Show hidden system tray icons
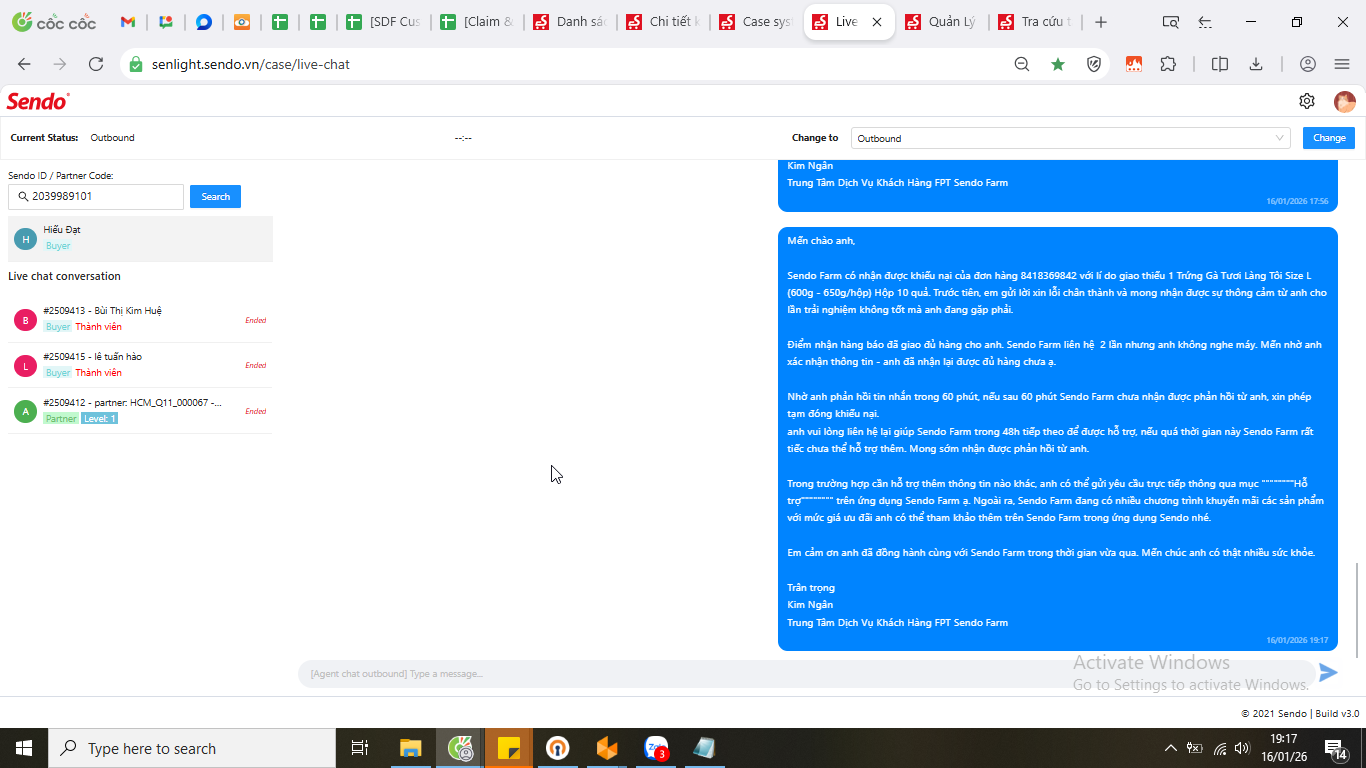Viewport: 1366px width, 768px height. 1171,748
